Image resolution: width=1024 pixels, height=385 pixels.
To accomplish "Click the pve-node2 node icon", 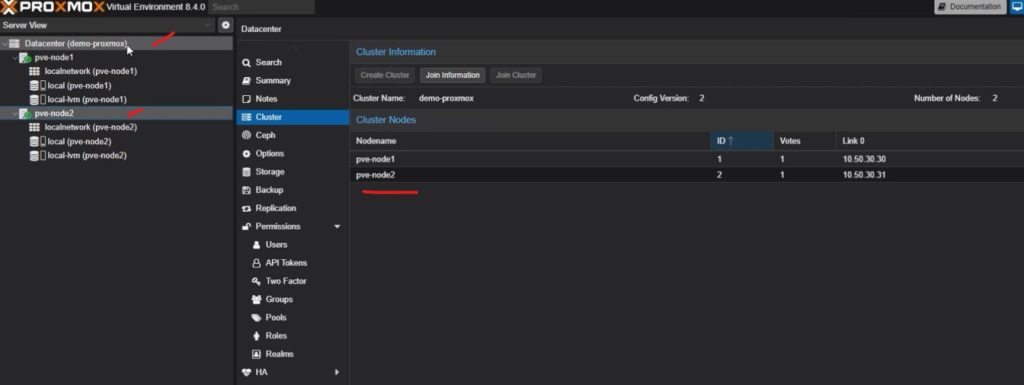I will [25, 114].
